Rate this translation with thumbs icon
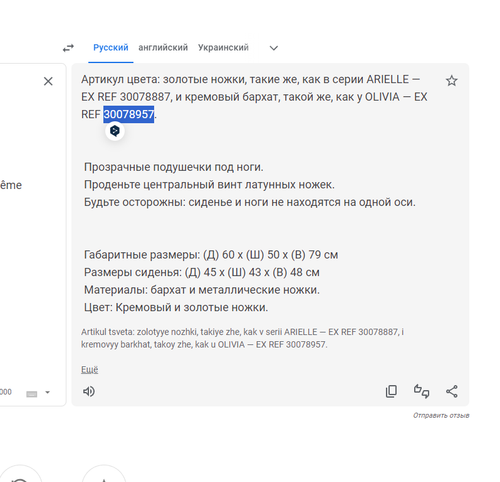Image resolution: width=500 pixels, height=482 pixels. 422,391
